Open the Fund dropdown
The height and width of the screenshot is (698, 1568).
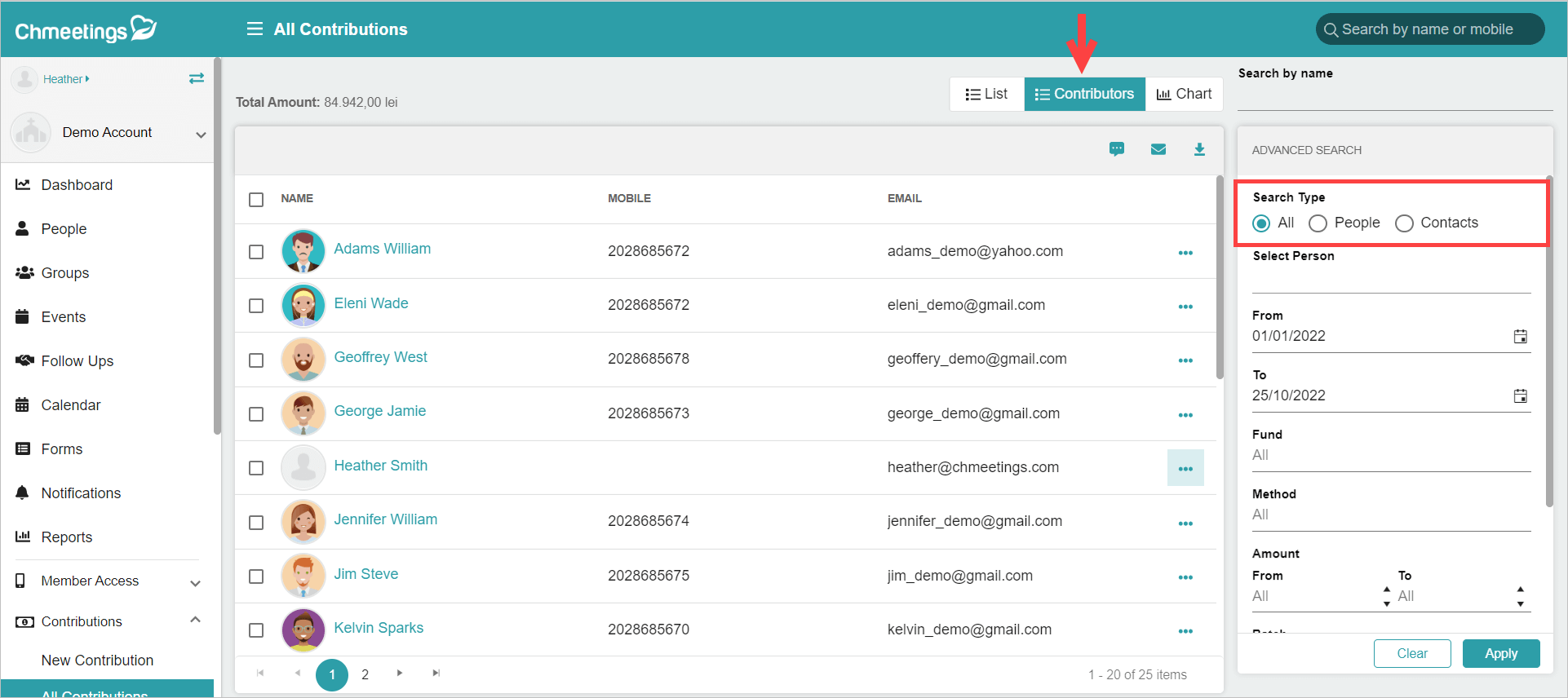1391,456
